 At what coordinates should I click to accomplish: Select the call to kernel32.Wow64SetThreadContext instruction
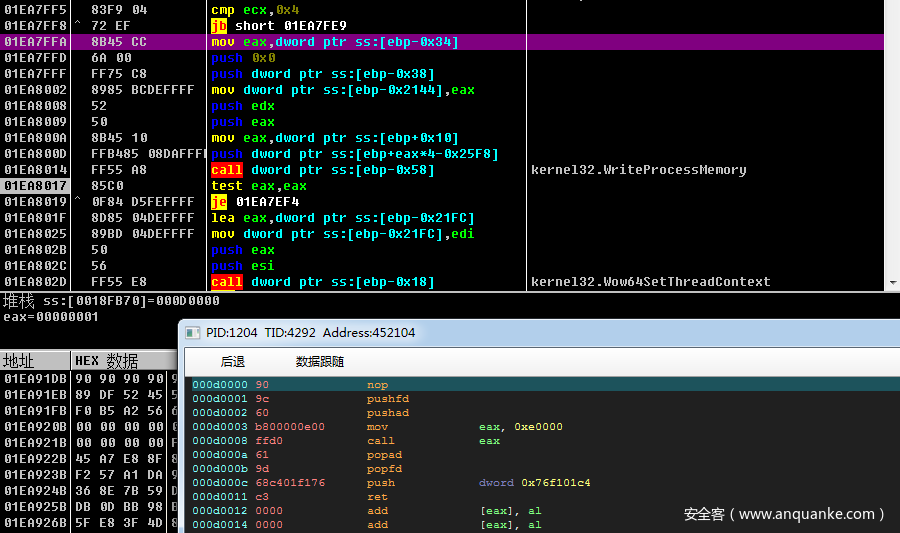[322, 282]
